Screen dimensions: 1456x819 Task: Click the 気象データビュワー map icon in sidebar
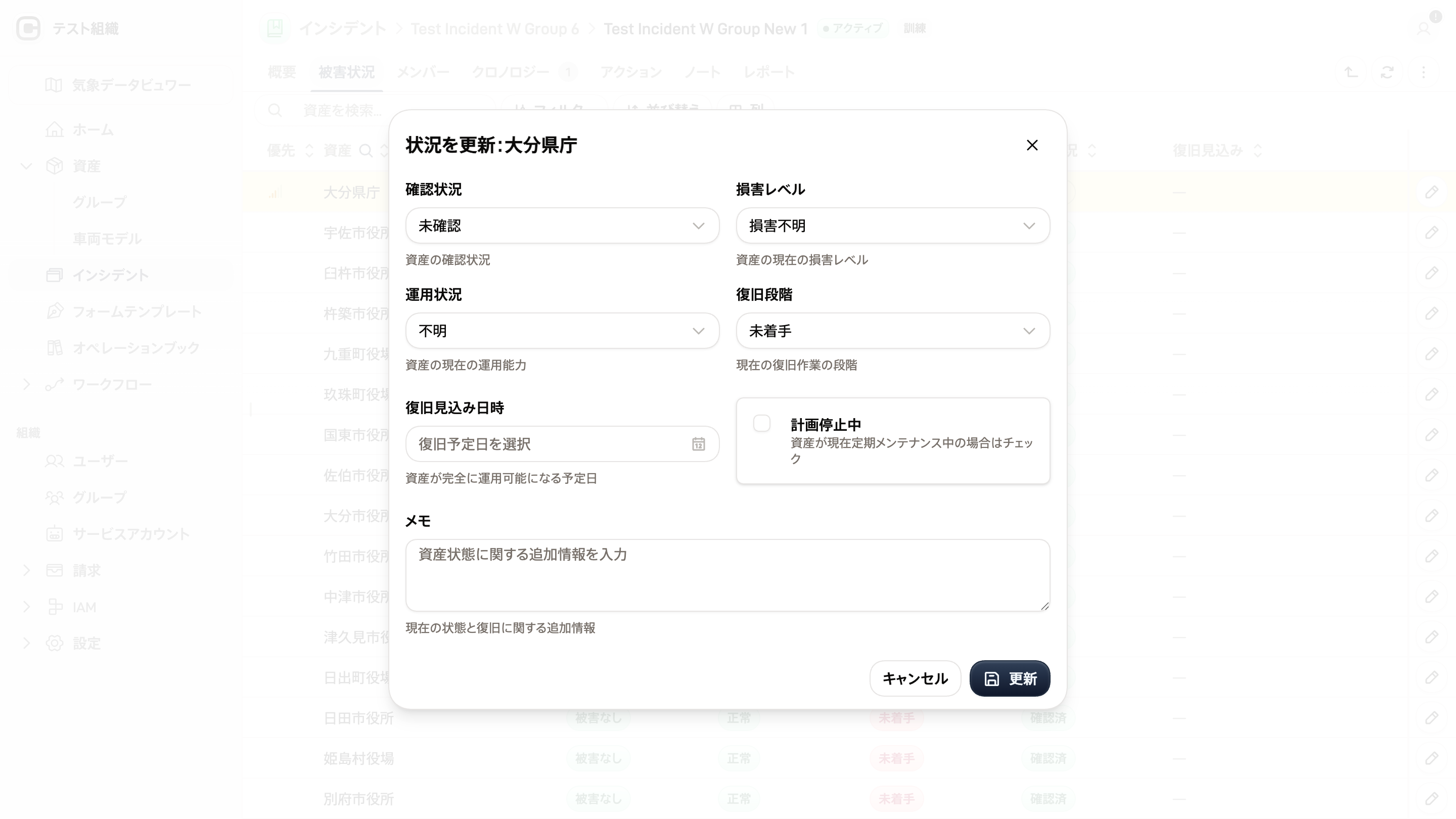tap(54, 85)
